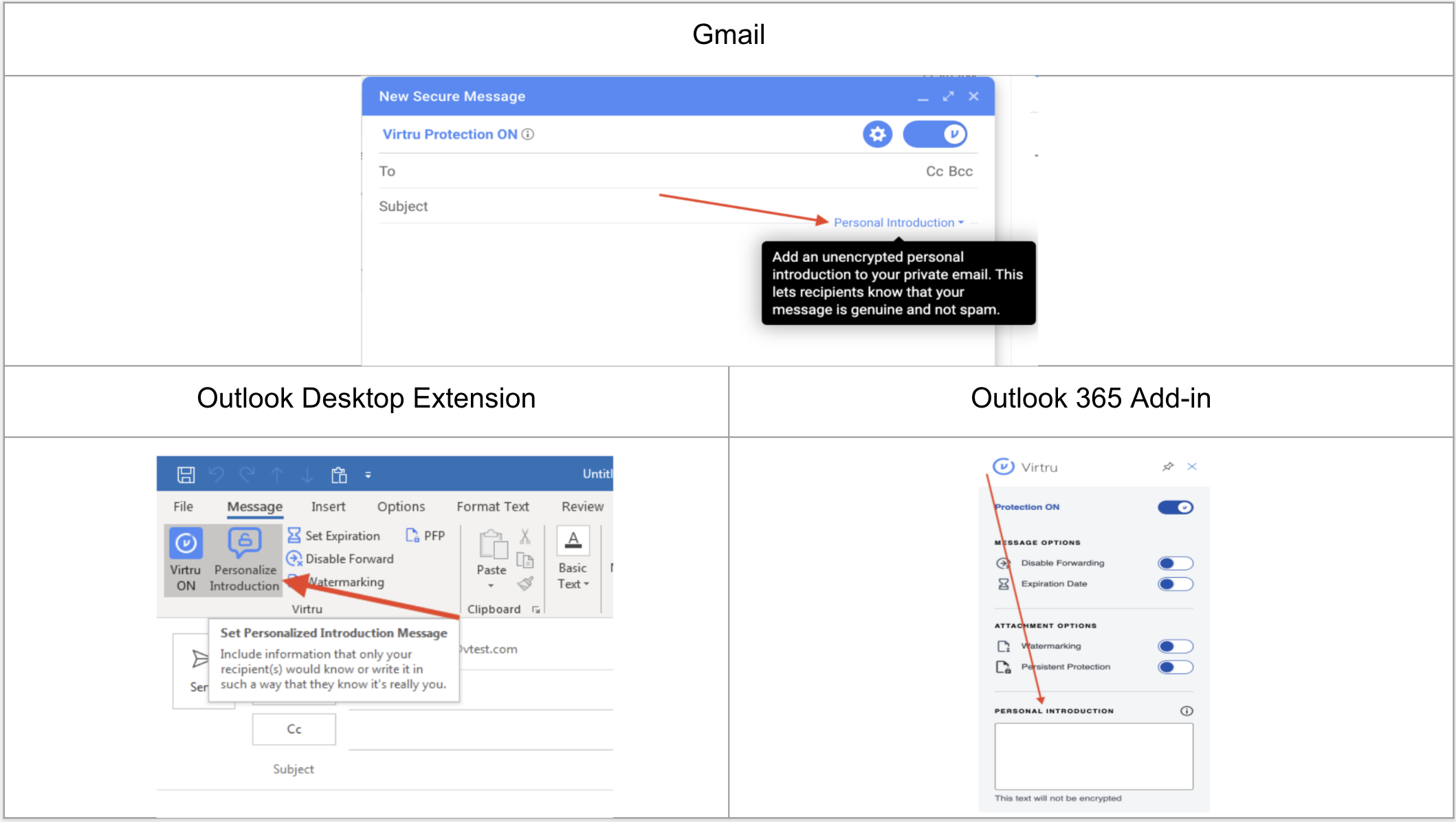
Task: Open the Format Text ribbon tab
Action: [x=493, y=507]
